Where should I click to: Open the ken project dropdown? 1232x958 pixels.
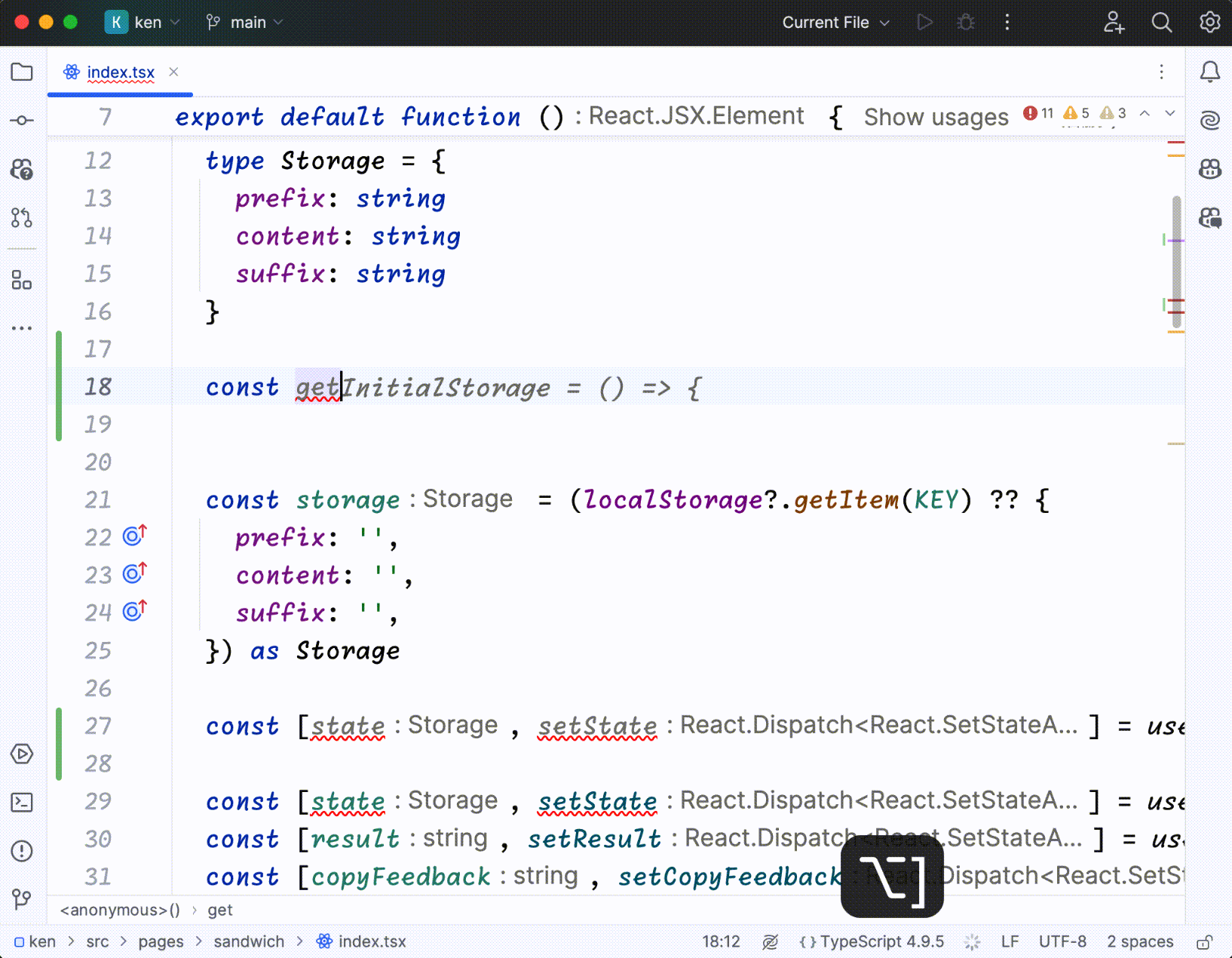143,22
